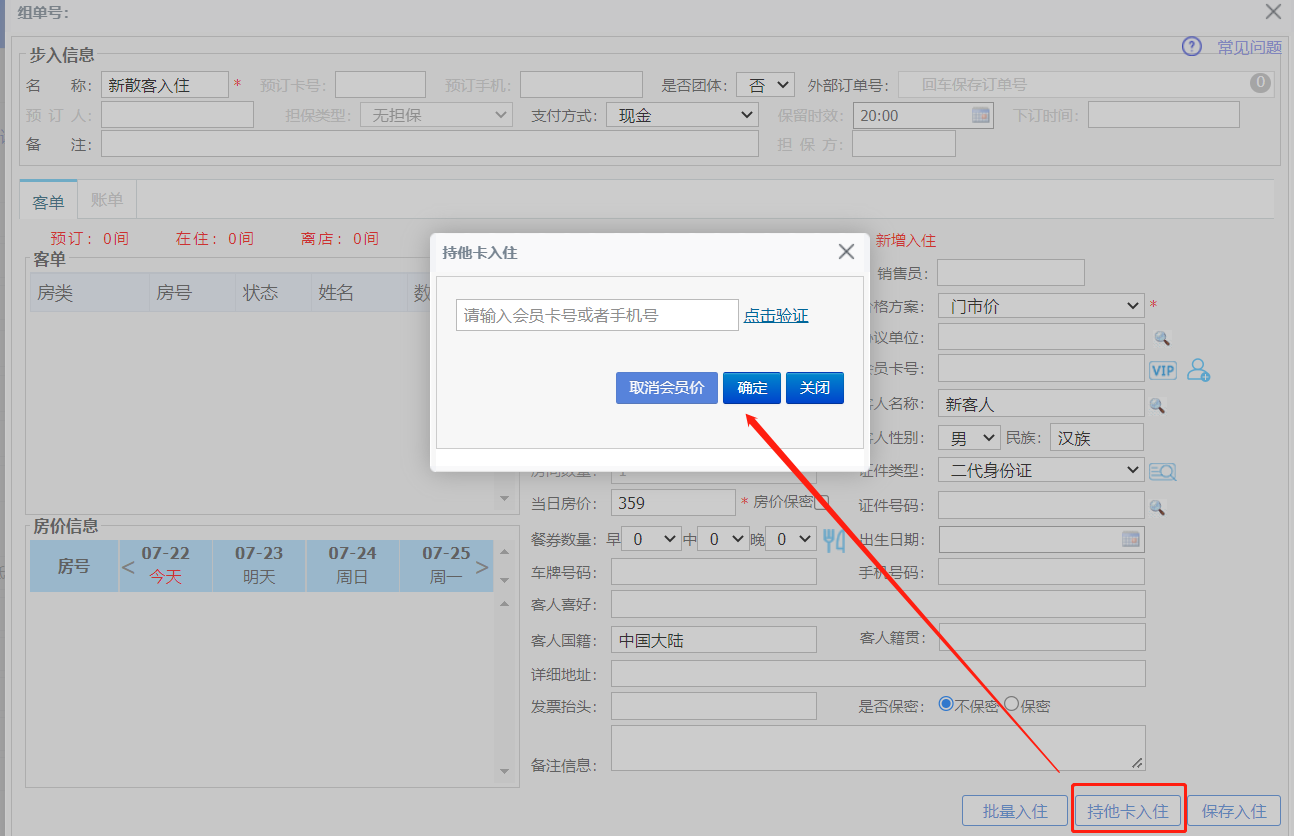
Task: Toggle the 房价保密 checkbox
Action: click(822, 502)
